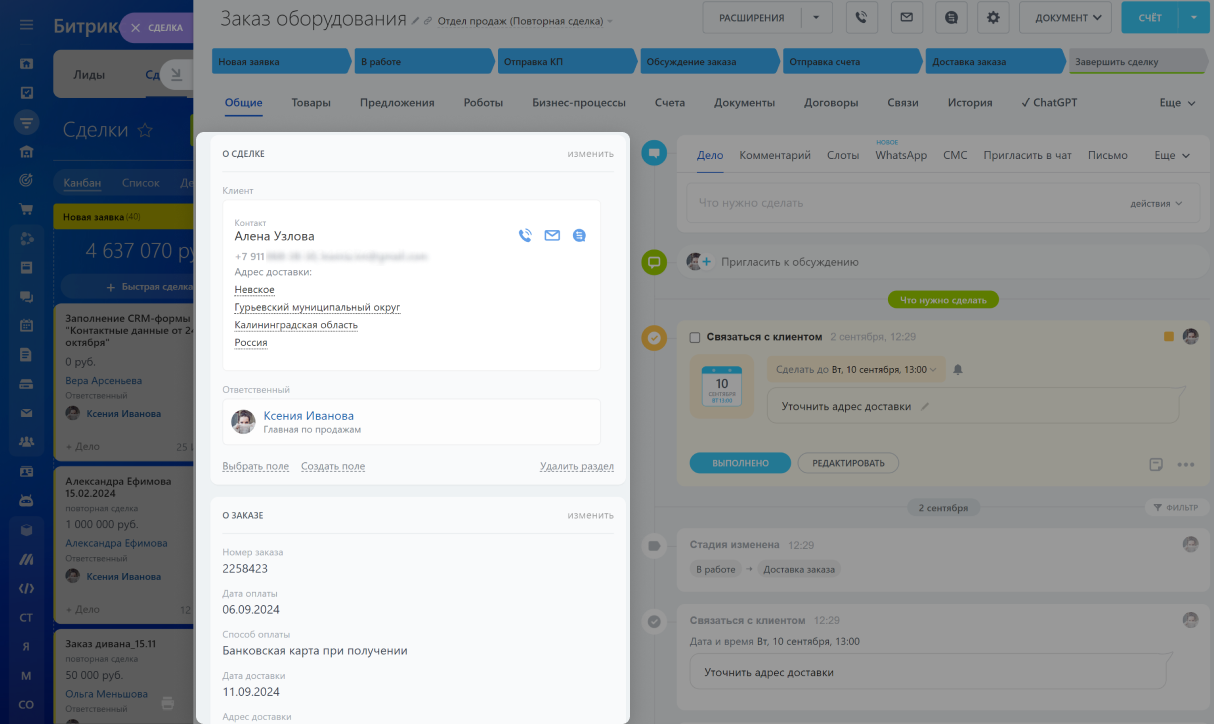Open the WhatsApp tab in timeline
This screenshot has width=1214, height=724.
point(901,155)
